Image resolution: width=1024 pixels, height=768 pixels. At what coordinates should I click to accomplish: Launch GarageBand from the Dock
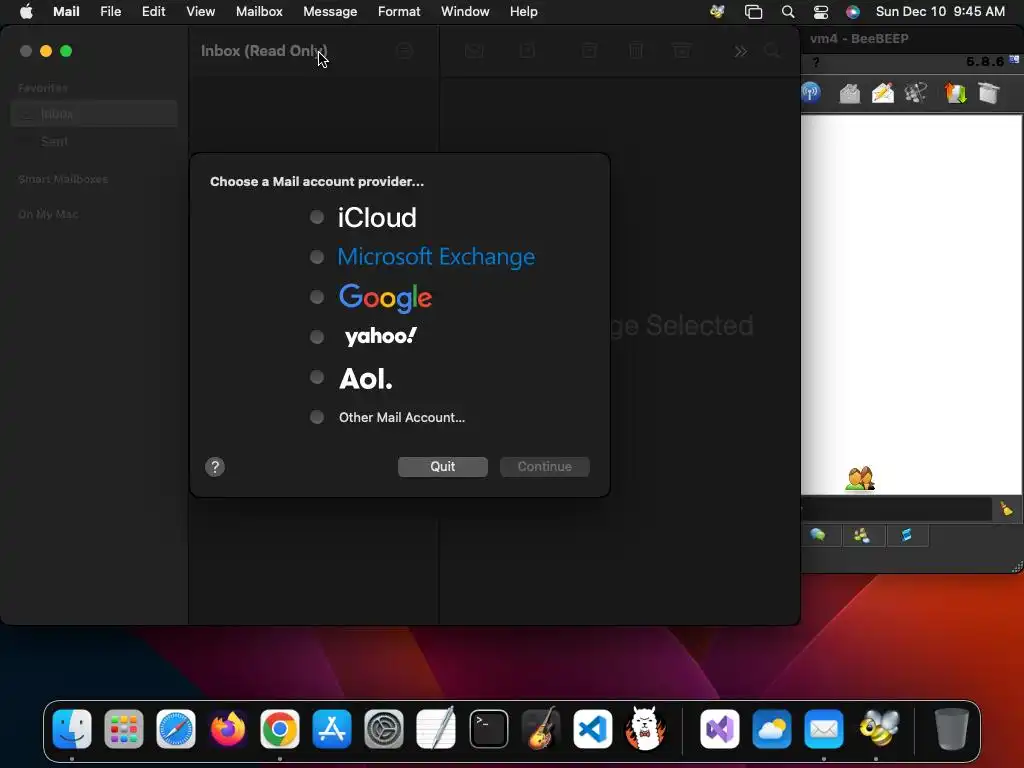pos(541,729)
